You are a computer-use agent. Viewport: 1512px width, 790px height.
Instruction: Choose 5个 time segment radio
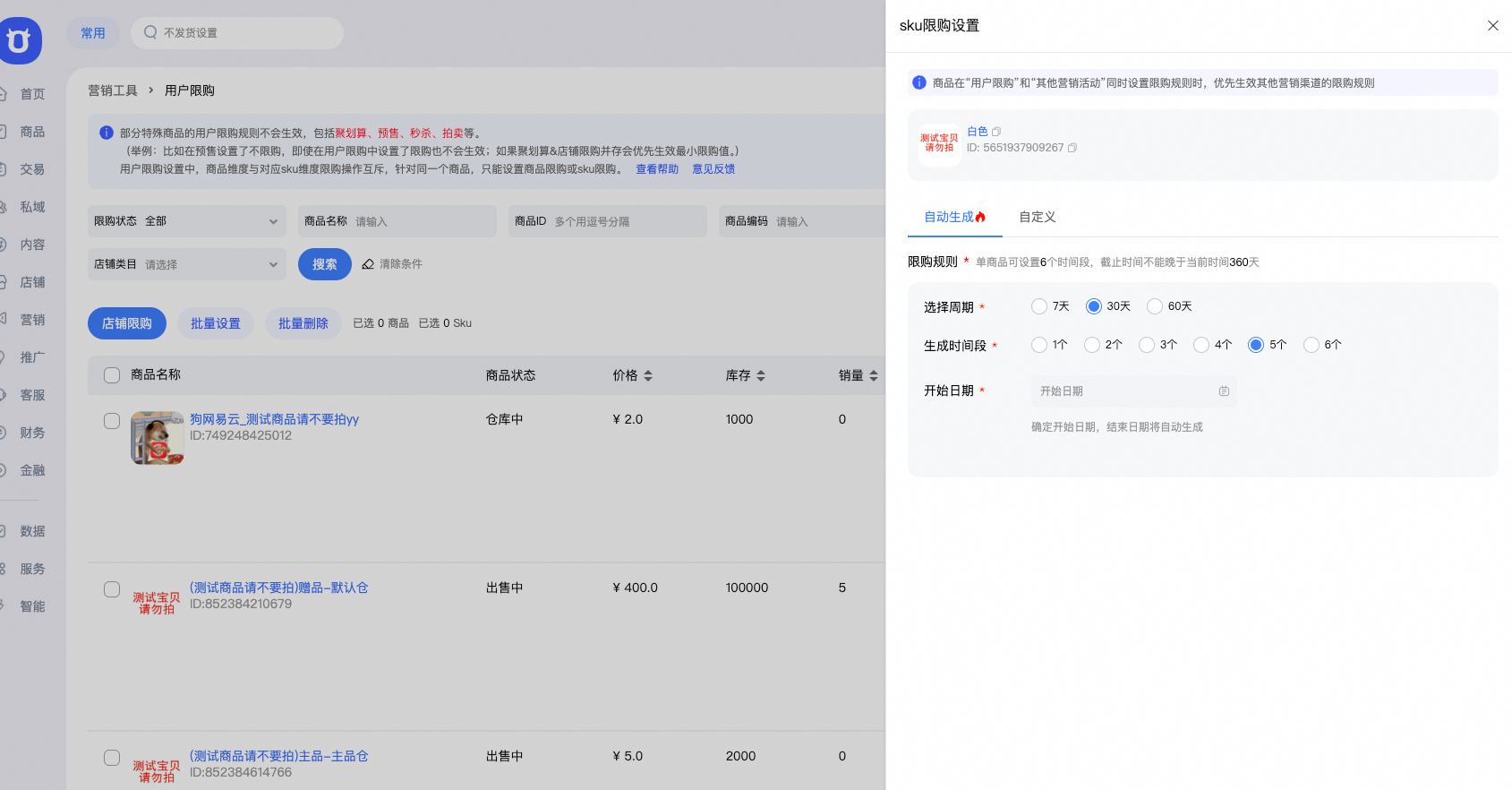[x=1256, y=345]
